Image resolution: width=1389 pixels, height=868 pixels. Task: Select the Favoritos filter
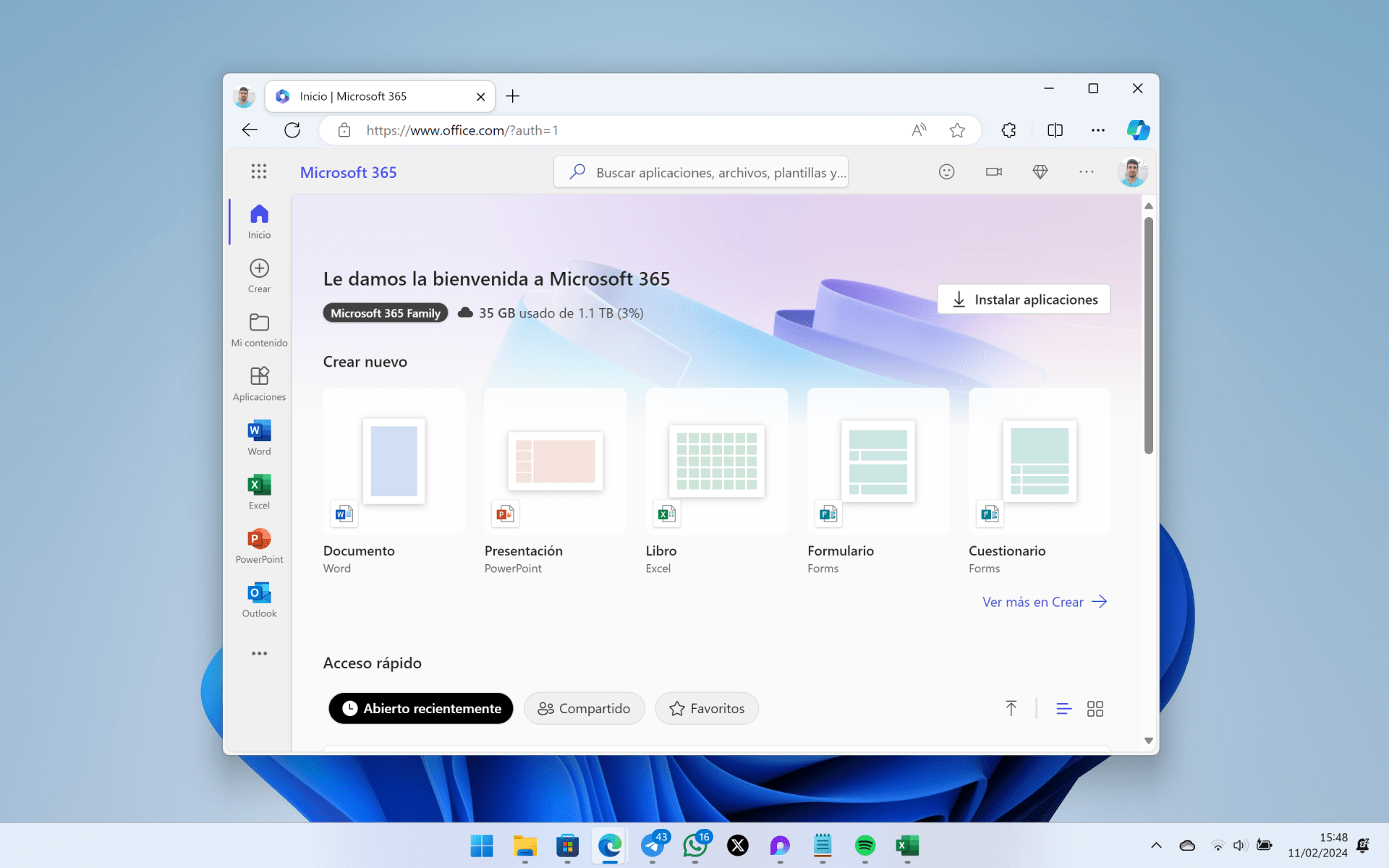[x=706, y=708]
